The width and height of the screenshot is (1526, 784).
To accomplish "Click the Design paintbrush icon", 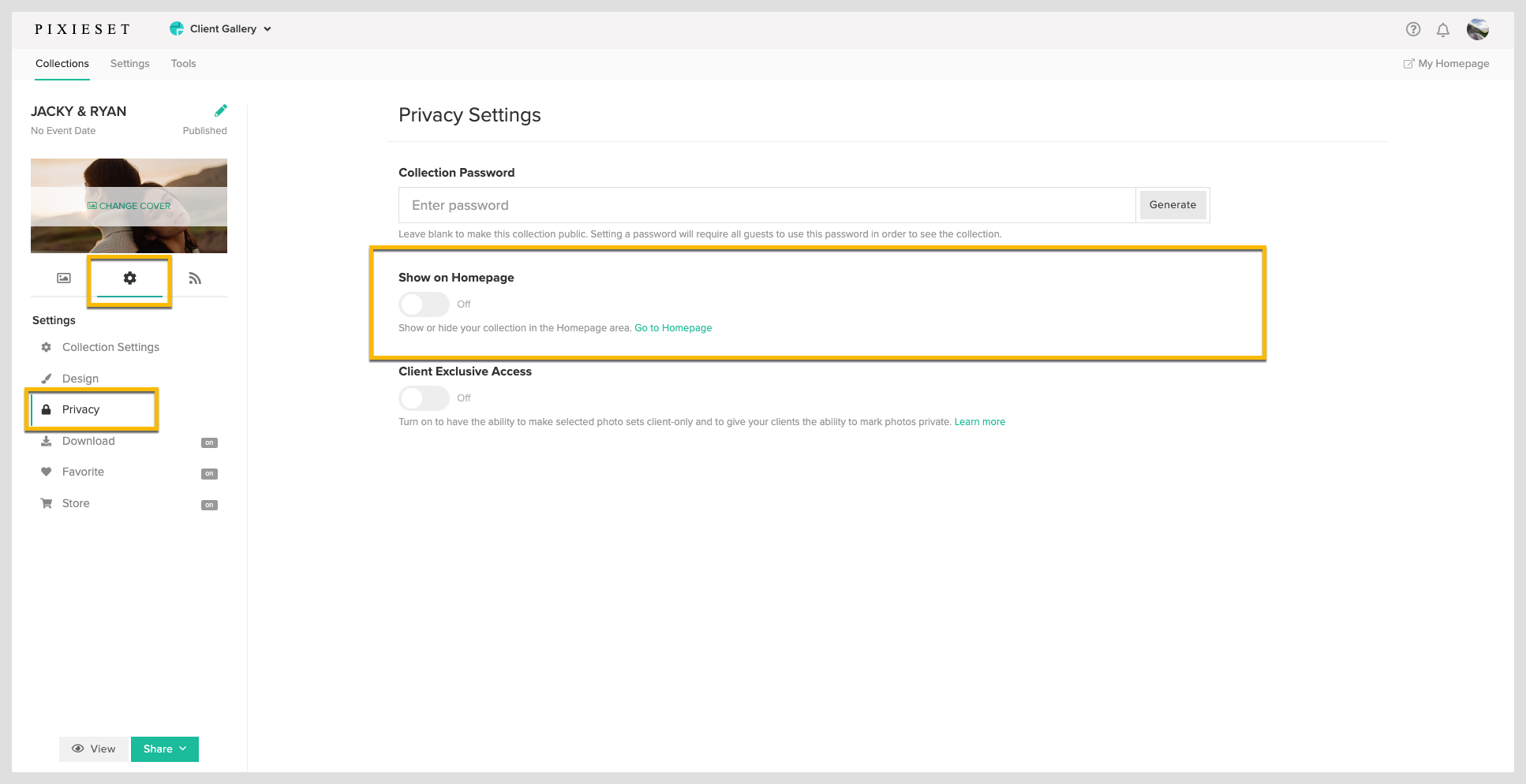I will [x=47, y=379].
